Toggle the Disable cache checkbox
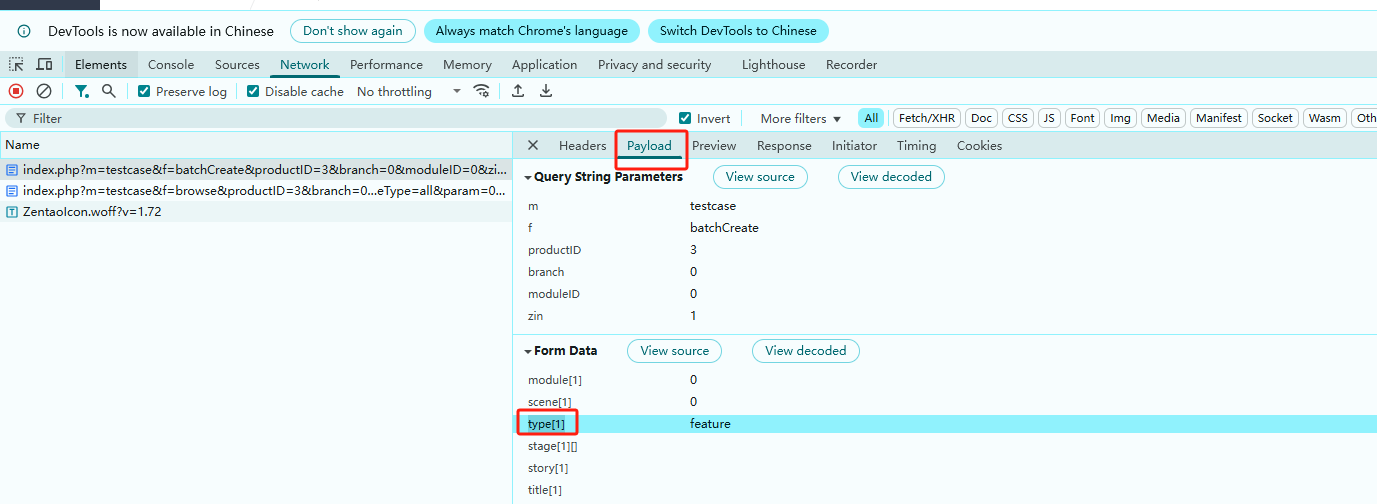Screen dimensions: 1377x504 point(253,91)
